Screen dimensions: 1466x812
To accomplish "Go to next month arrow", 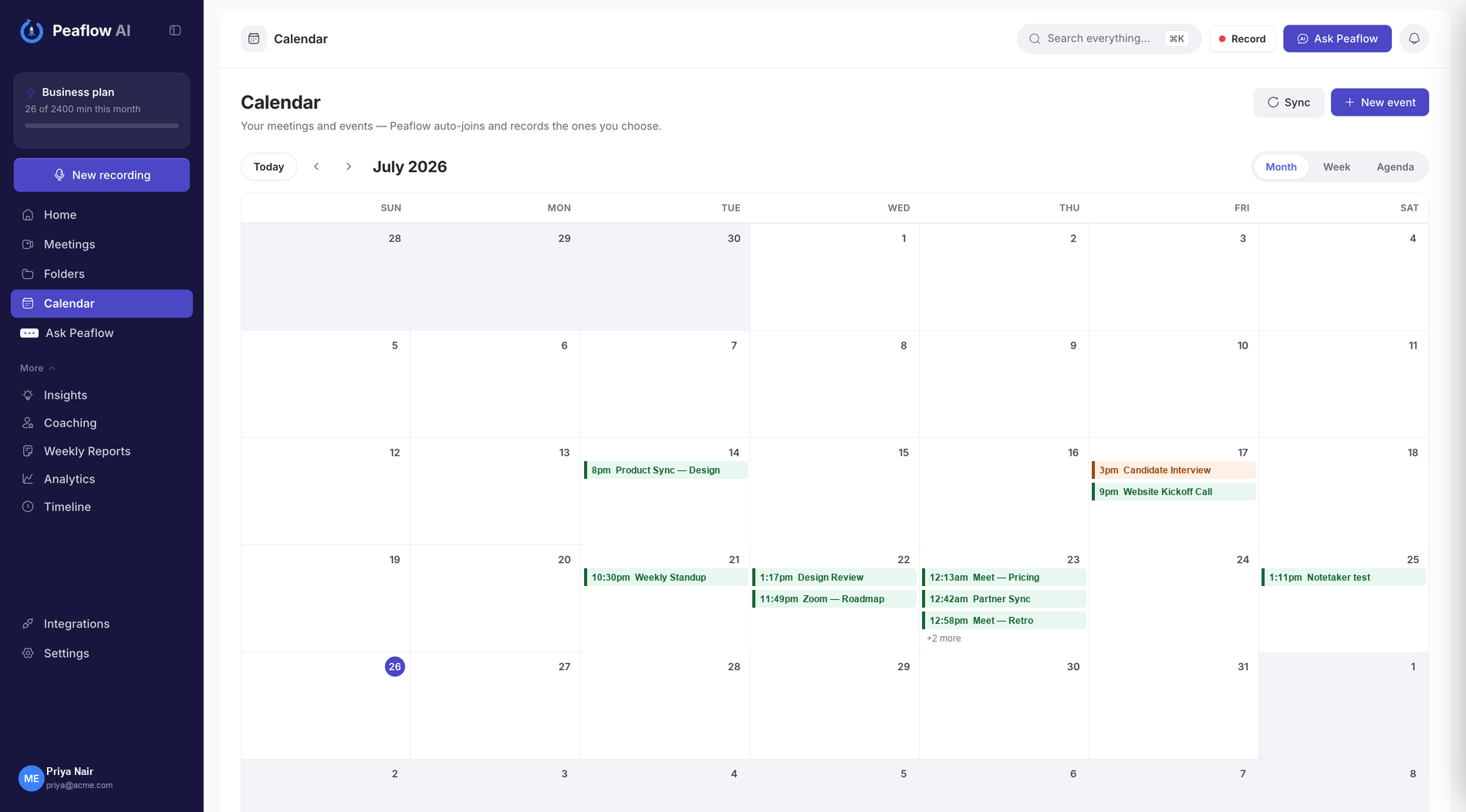I will (x=349, y=167).
